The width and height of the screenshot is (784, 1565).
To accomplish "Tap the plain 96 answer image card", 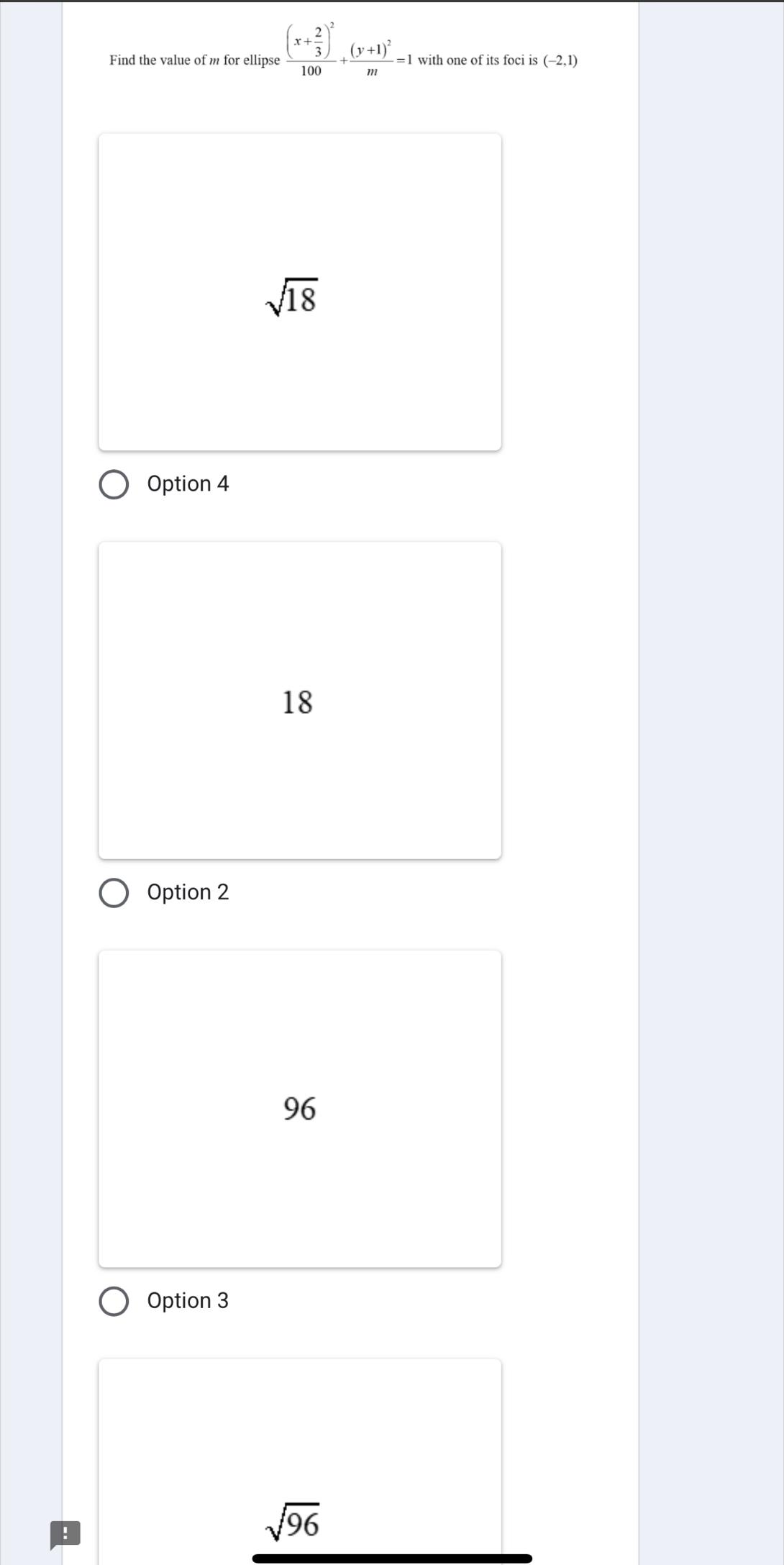I will point(300,1109).
